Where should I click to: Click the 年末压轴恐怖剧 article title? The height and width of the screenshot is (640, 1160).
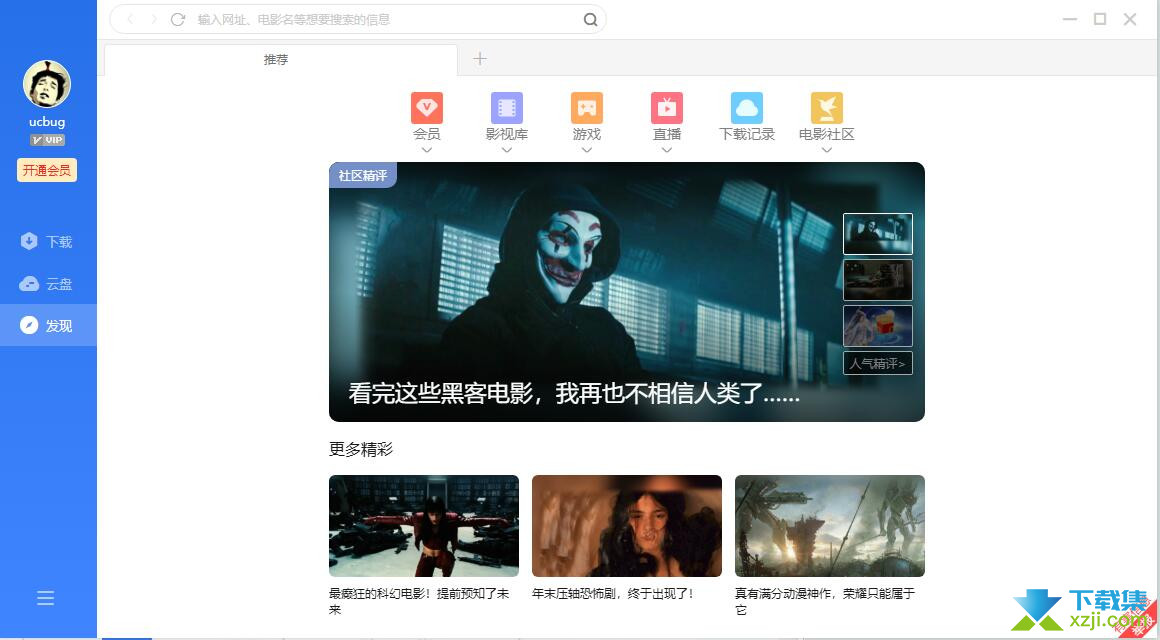[x=613, y=593]
